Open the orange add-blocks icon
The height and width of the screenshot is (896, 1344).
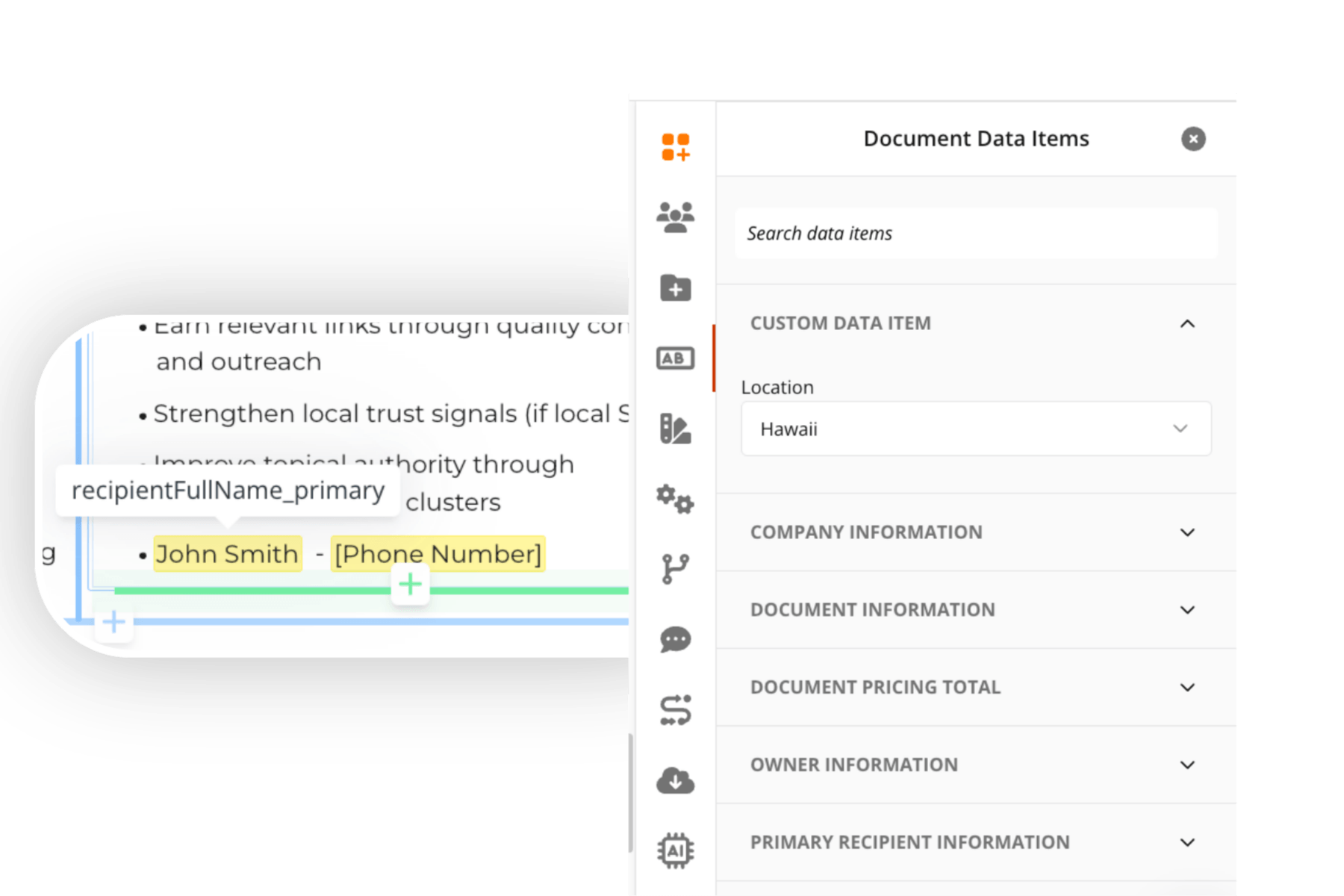(675, 147)
